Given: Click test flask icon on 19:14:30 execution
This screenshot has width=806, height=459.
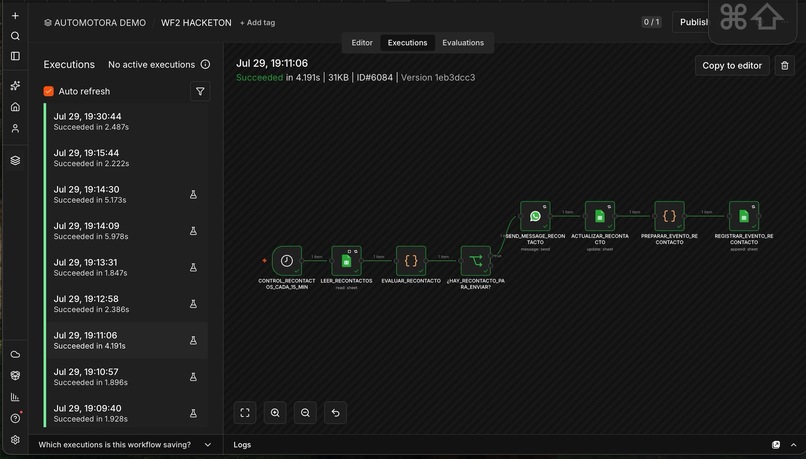Looking at the screenshot, I should (x=193, y=194).
